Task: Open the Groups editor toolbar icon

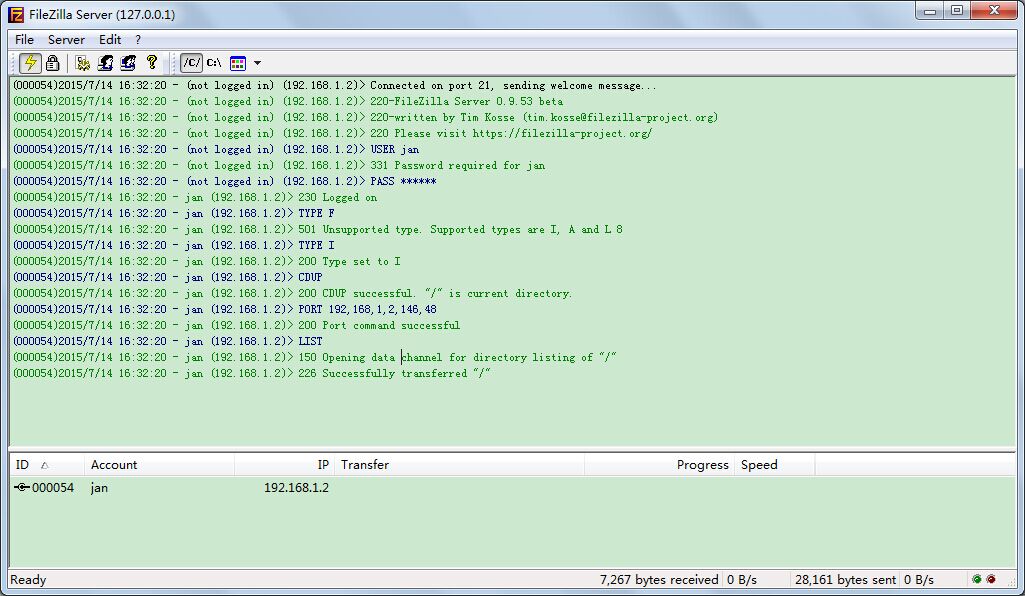Action: [x=128, y=63]
